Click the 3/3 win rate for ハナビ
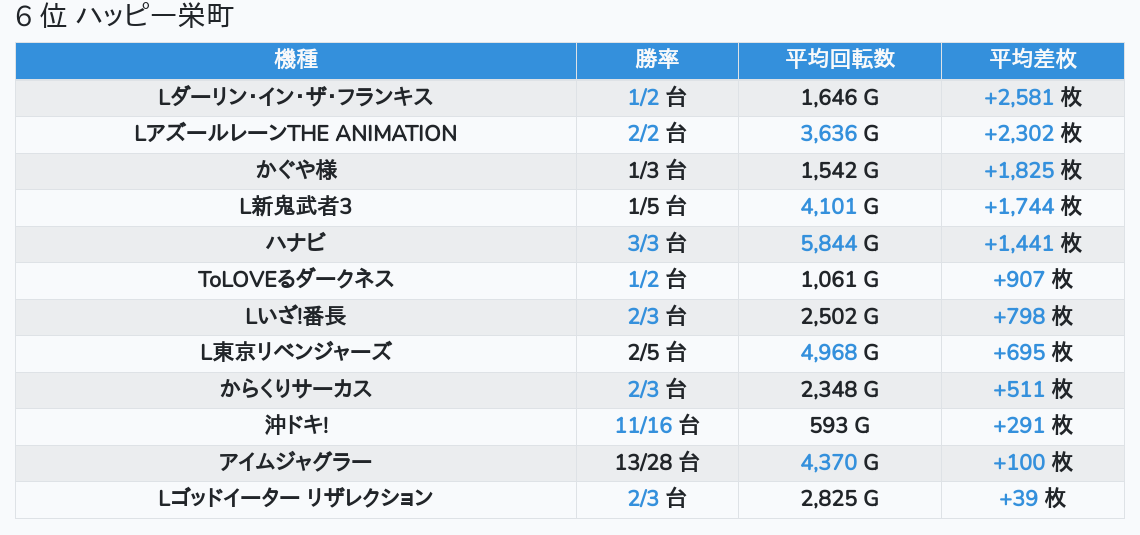Viewport: 1140px width, 535px height. click(643, 243)
